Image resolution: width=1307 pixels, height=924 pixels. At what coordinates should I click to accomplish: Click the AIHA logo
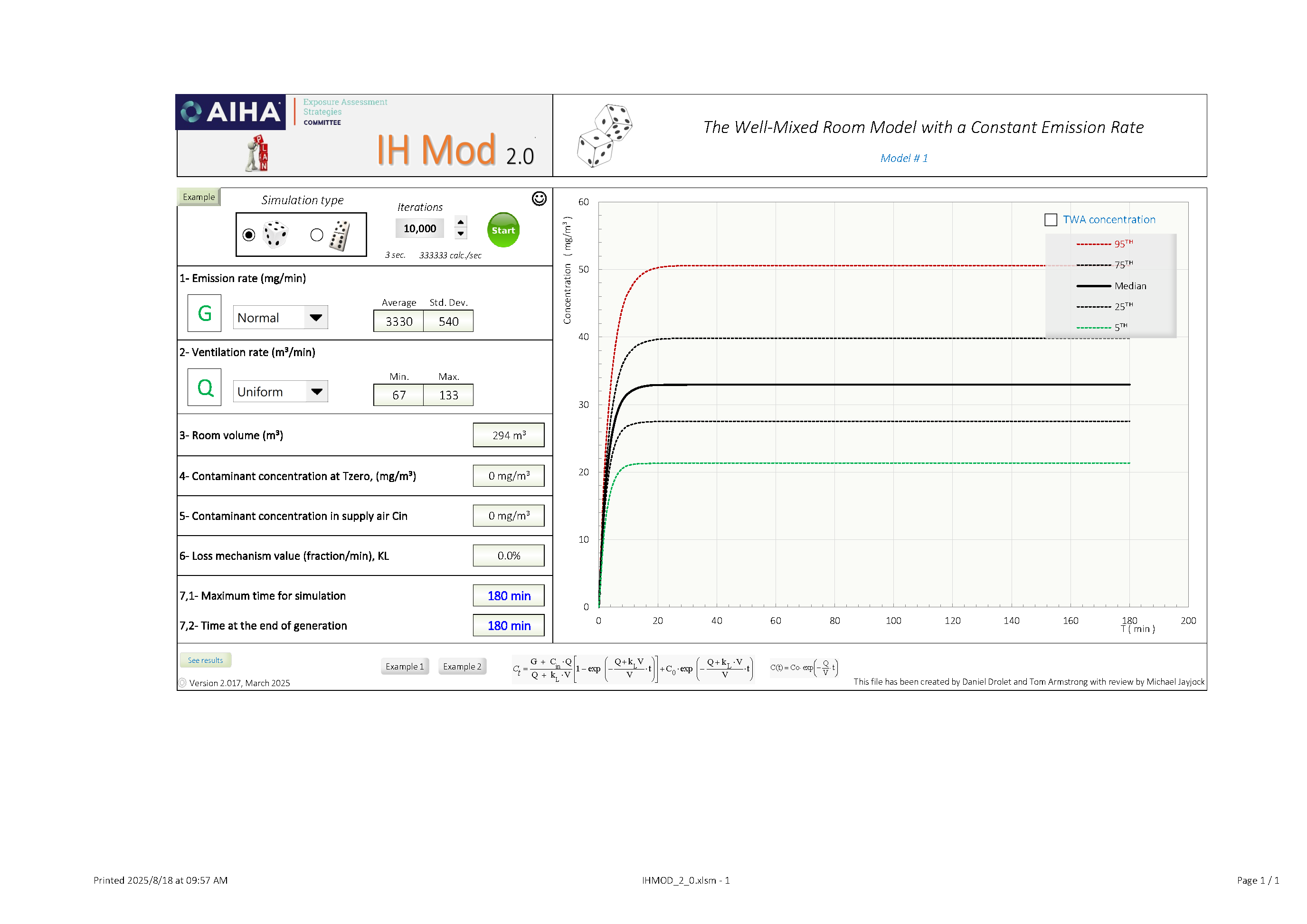(x=230, y=112)
